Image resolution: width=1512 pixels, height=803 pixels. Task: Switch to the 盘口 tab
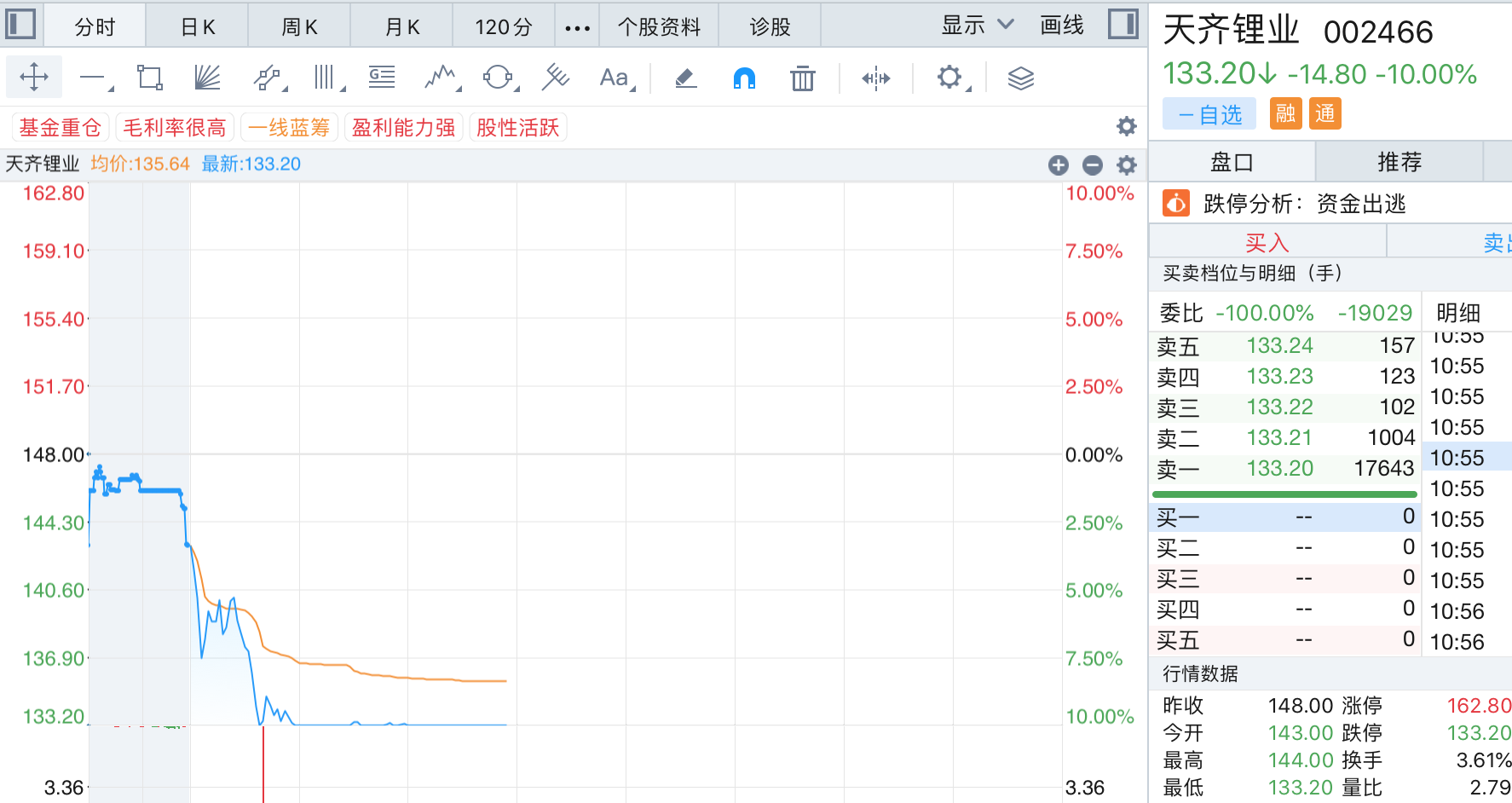coord(1232,162)
